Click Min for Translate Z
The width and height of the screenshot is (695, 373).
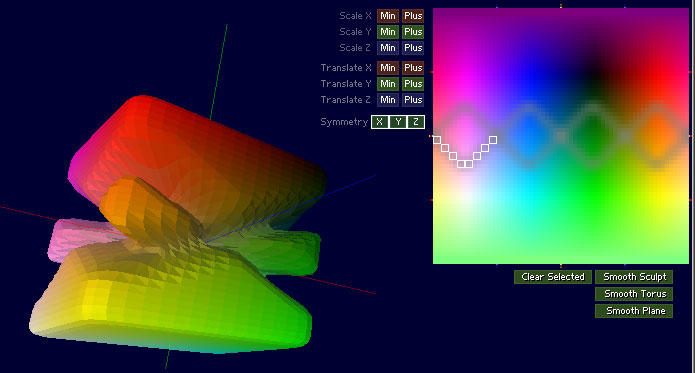[387, 100]
